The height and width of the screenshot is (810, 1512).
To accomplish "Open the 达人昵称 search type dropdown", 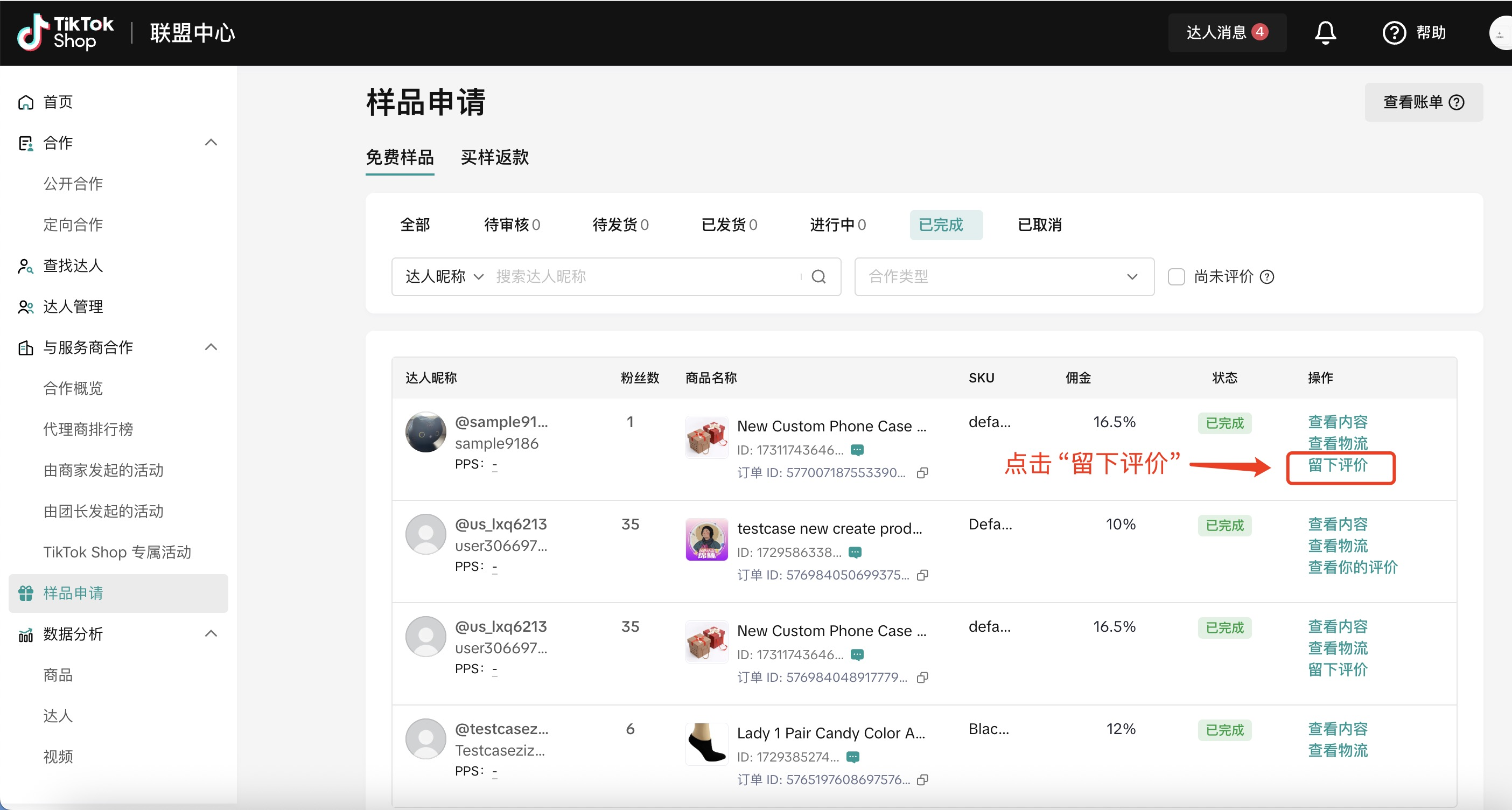I will (444, 276).
